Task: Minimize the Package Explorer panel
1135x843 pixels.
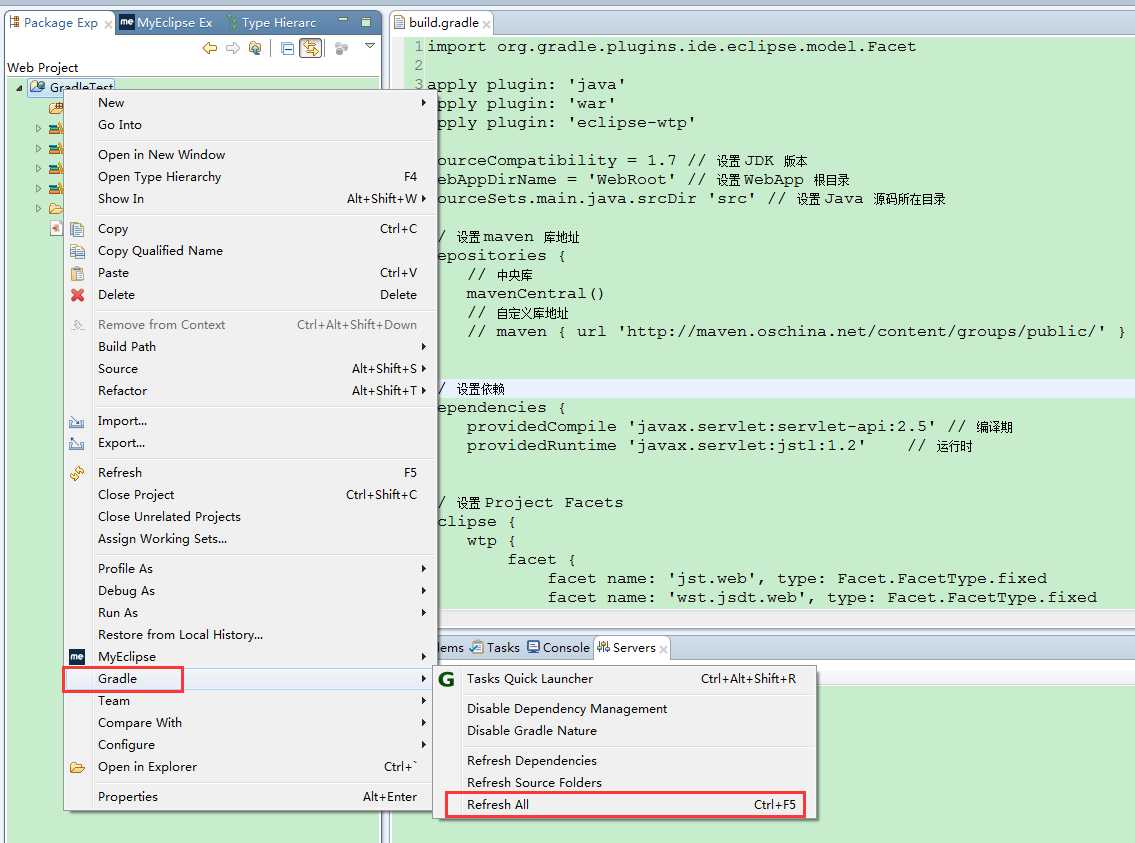Action: coord(343,20)
